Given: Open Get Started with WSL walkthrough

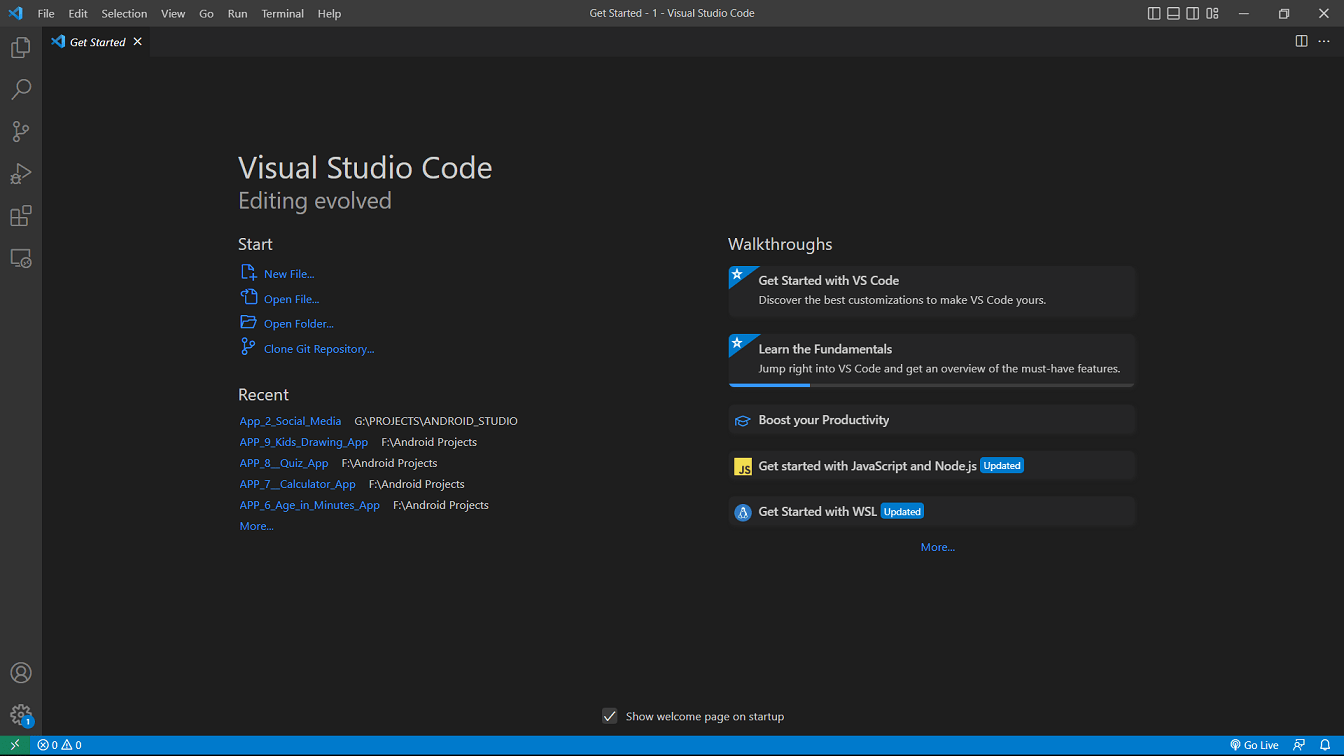Looking at the screenshot, I should (932, 512).
